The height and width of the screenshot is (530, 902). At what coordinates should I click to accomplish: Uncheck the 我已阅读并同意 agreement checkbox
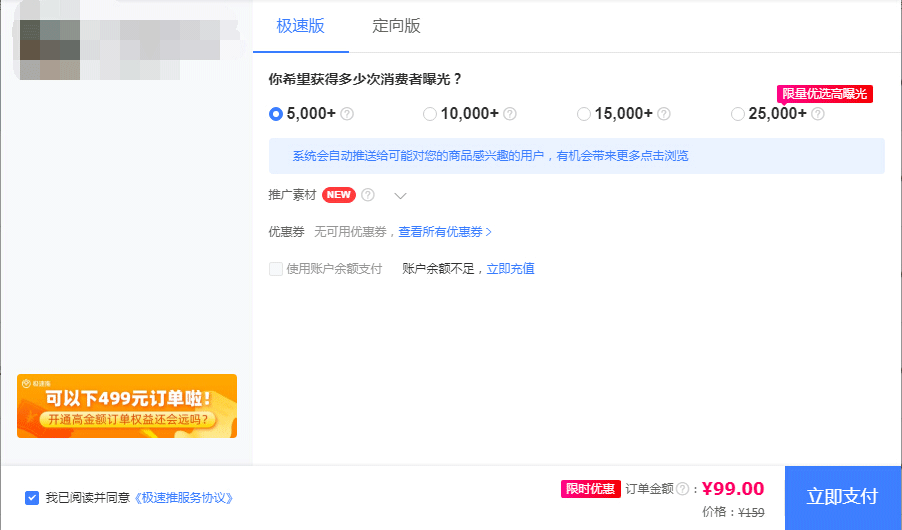[x=33, y=497]
